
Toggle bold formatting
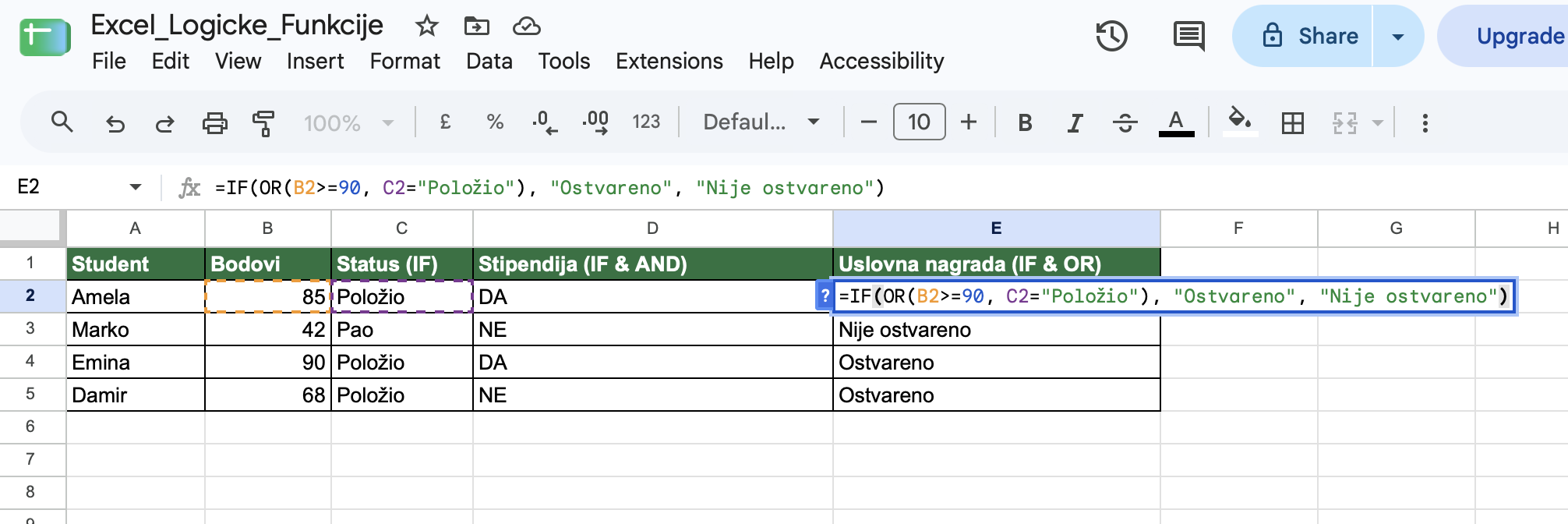click(x=1026, y=122)
